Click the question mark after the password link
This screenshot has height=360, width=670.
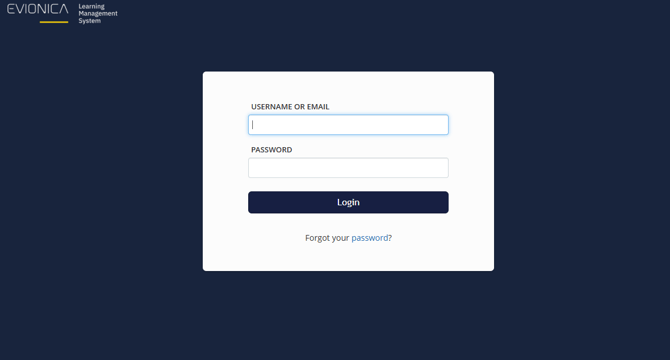coord(390,238)
